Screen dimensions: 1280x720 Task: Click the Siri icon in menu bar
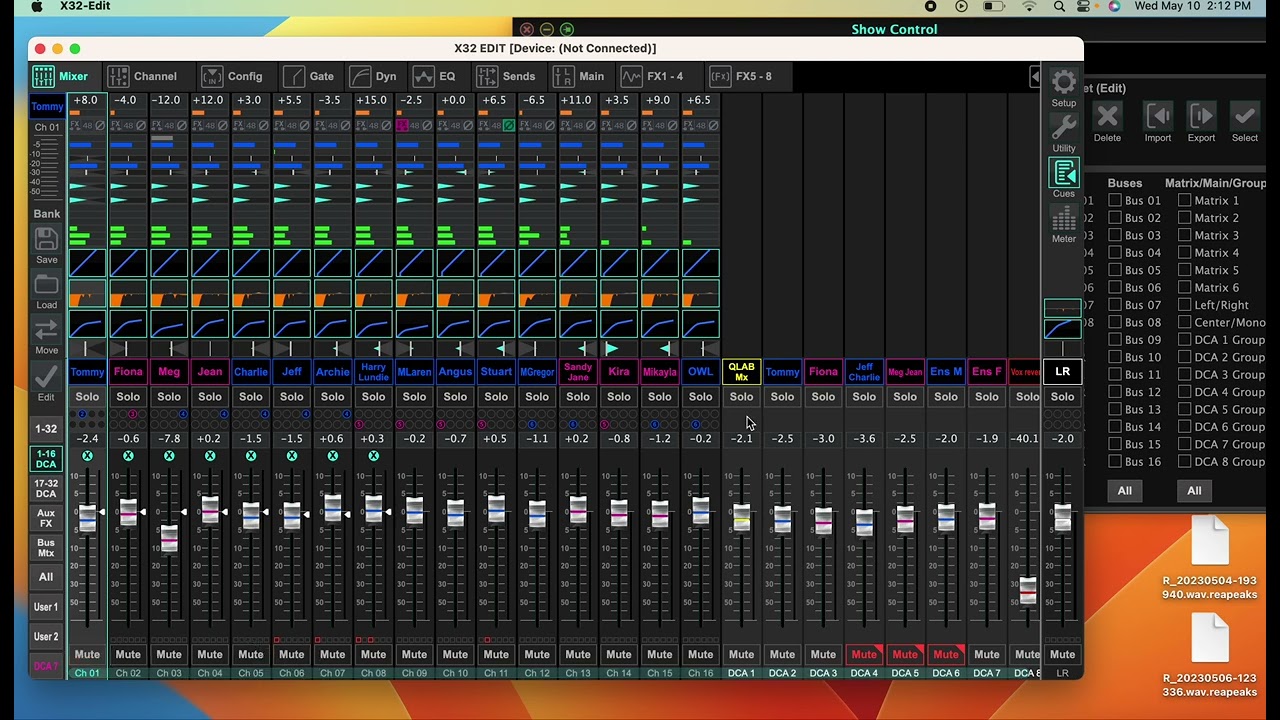coord(1114,7)
